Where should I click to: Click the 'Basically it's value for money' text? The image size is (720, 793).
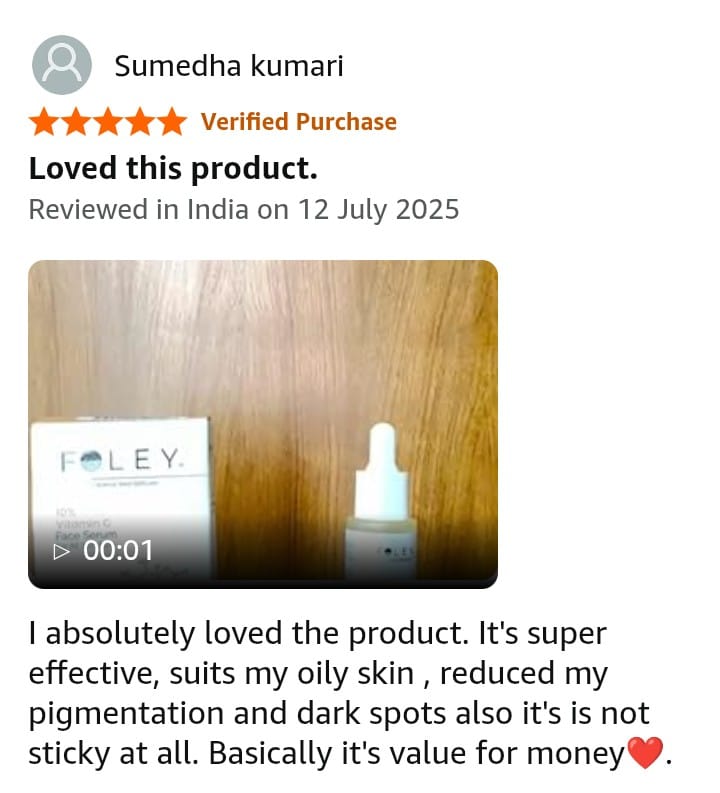tap(417, 754)
